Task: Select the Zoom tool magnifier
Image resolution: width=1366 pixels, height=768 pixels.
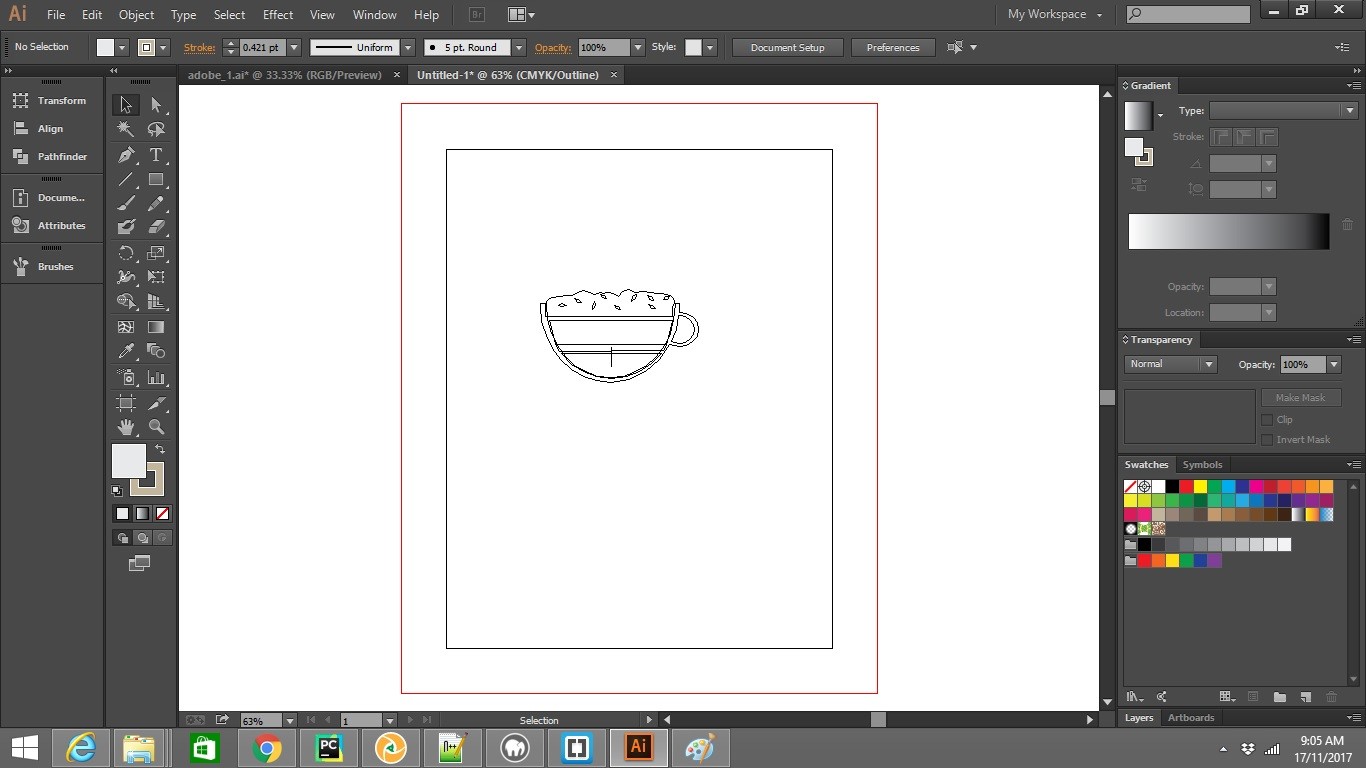Action: point(156,427)
